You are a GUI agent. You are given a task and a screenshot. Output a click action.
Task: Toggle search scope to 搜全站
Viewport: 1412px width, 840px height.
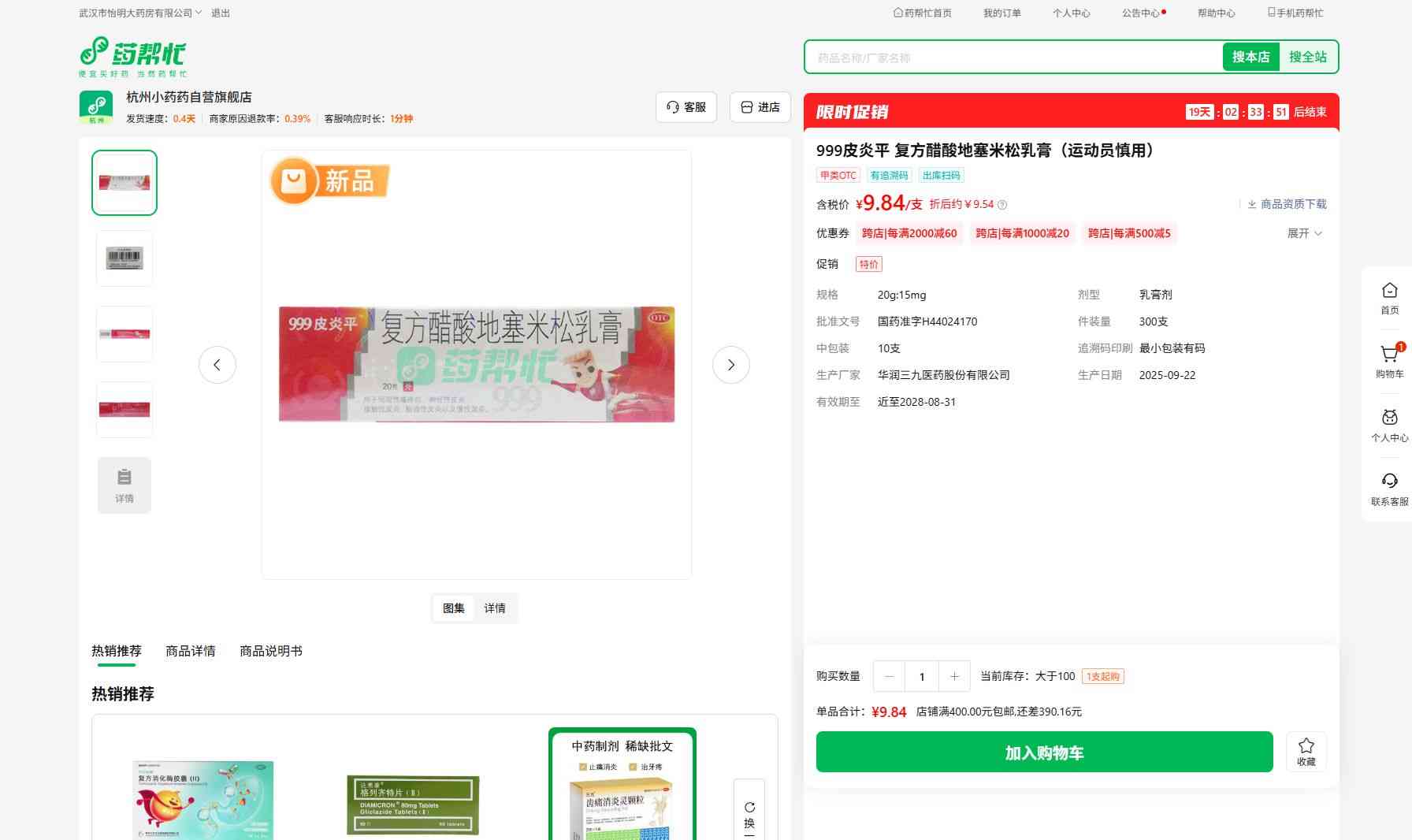(x=1307, y=57)
